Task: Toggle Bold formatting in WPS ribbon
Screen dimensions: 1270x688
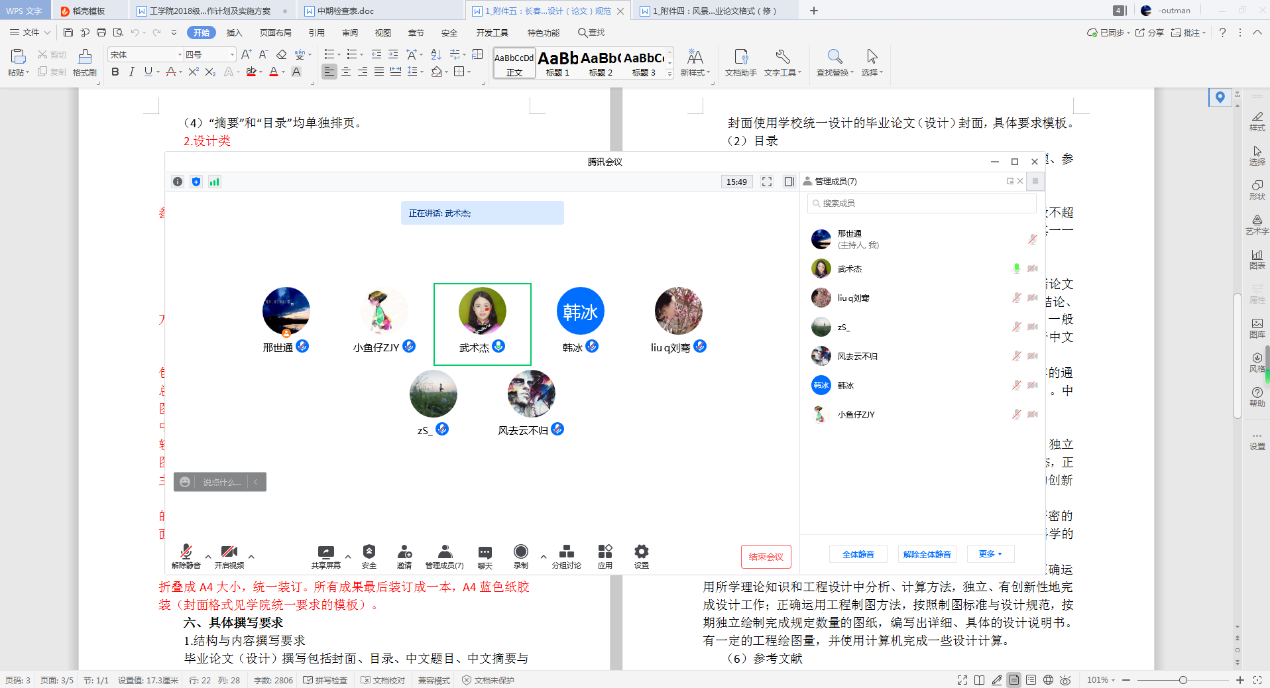Action: tap(115, 72)
